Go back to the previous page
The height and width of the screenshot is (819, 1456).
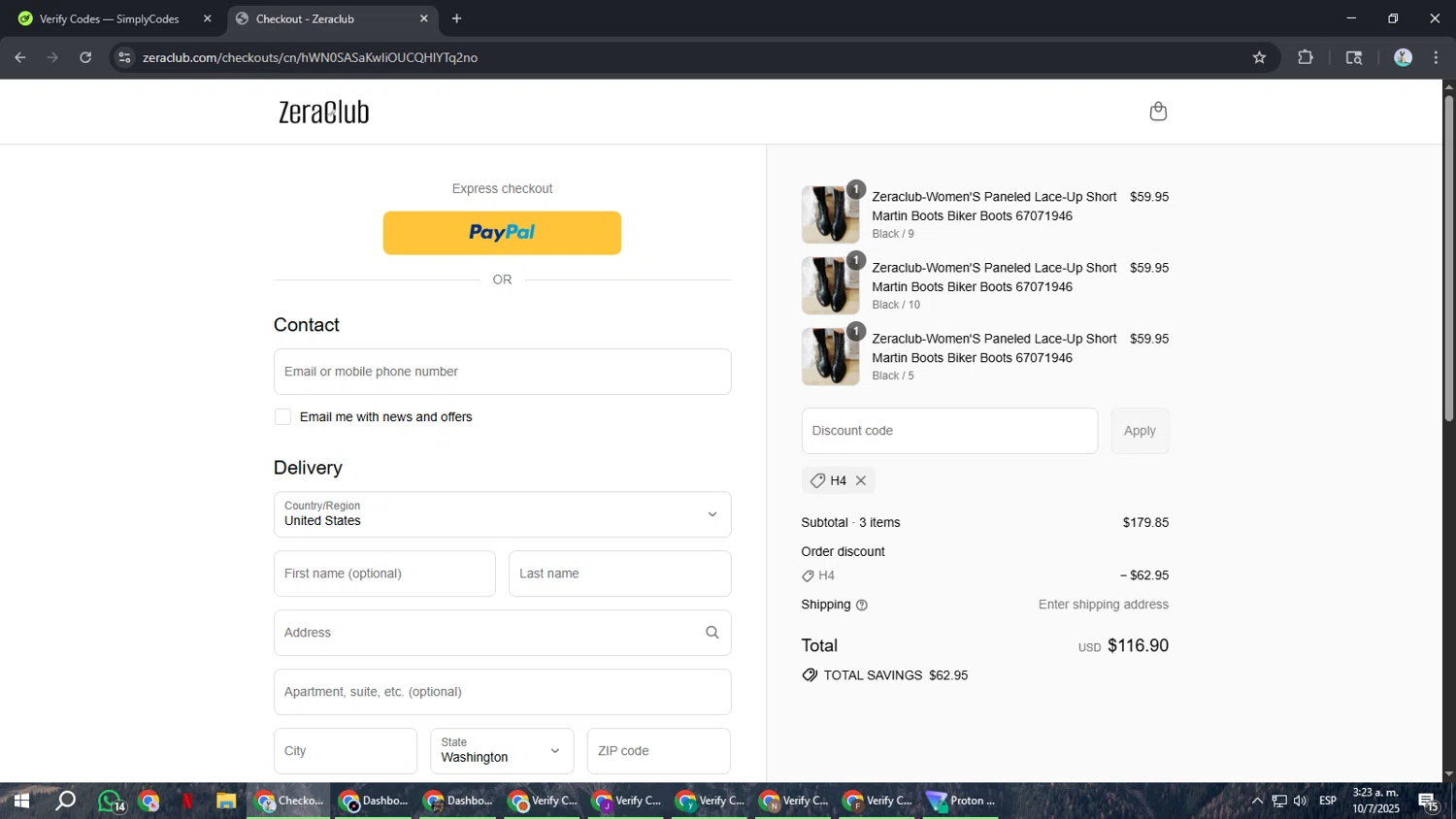(x=19, y=57)
